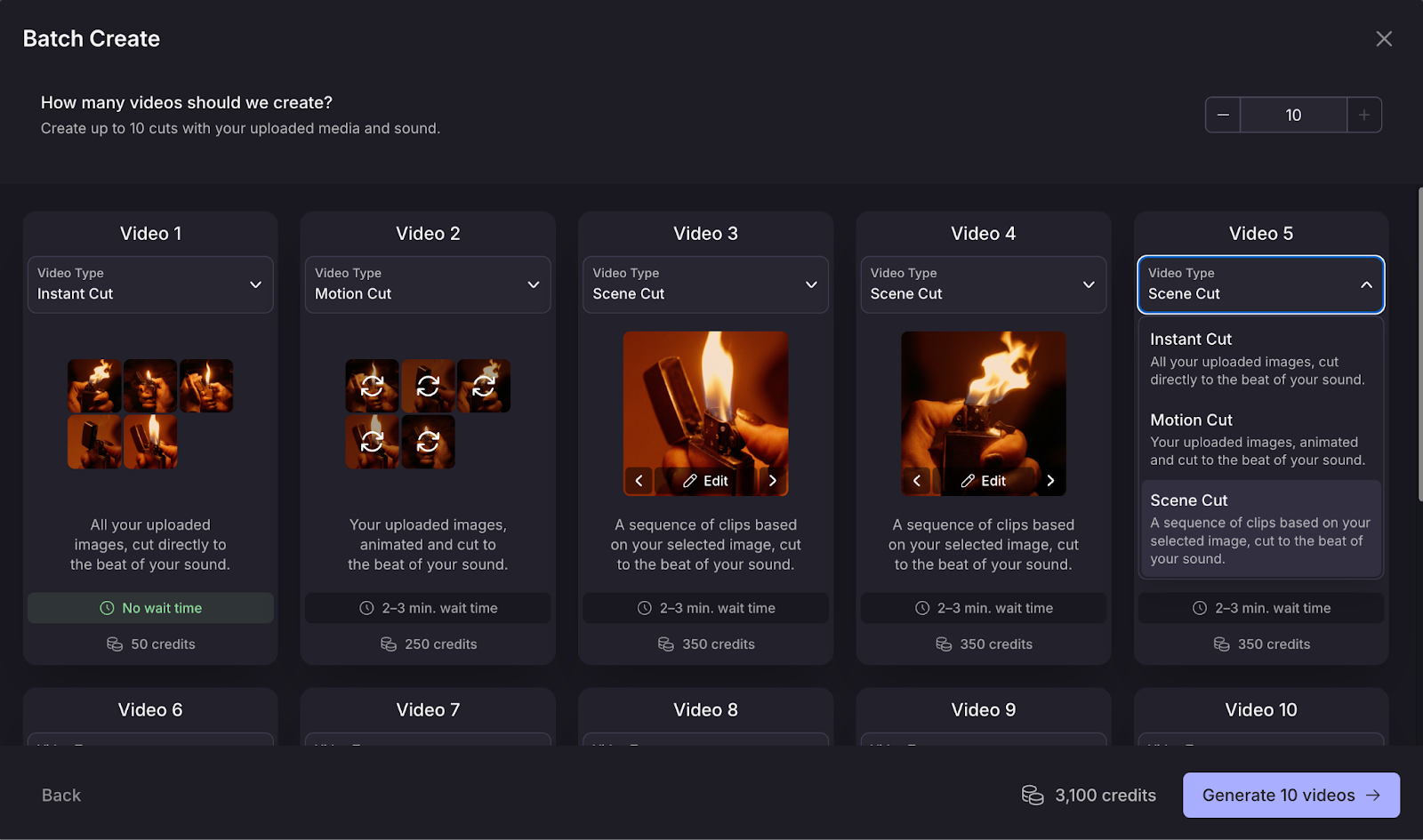1423x840 pixels.
Task: Click the plus stepper to increase video count
Action: [x=1364, y=115]
